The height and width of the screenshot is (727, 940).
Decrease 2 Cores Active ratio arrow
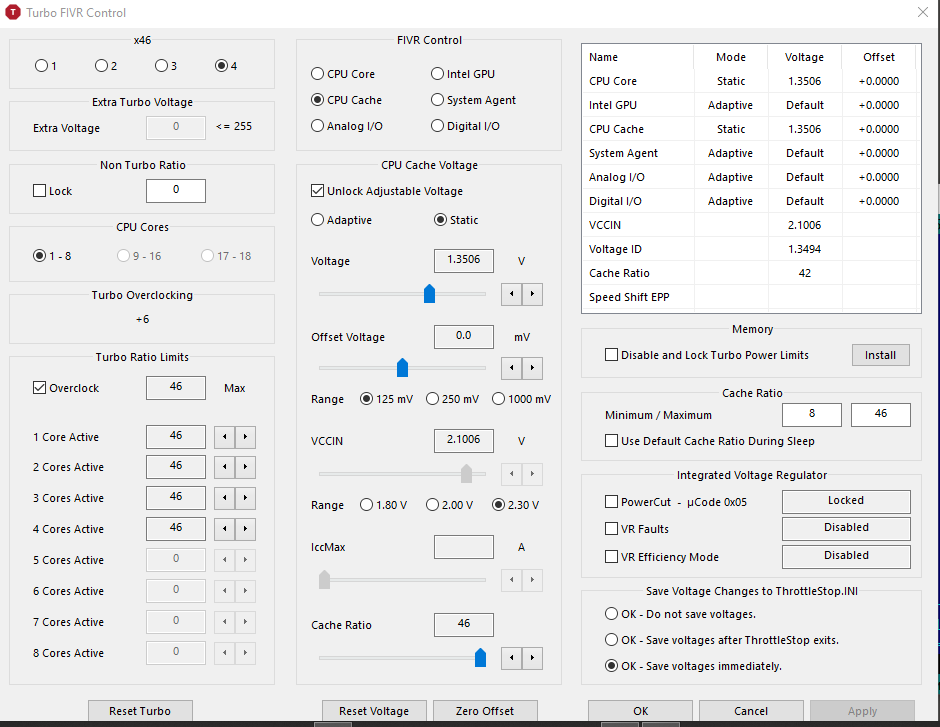(x=225, y=467)
